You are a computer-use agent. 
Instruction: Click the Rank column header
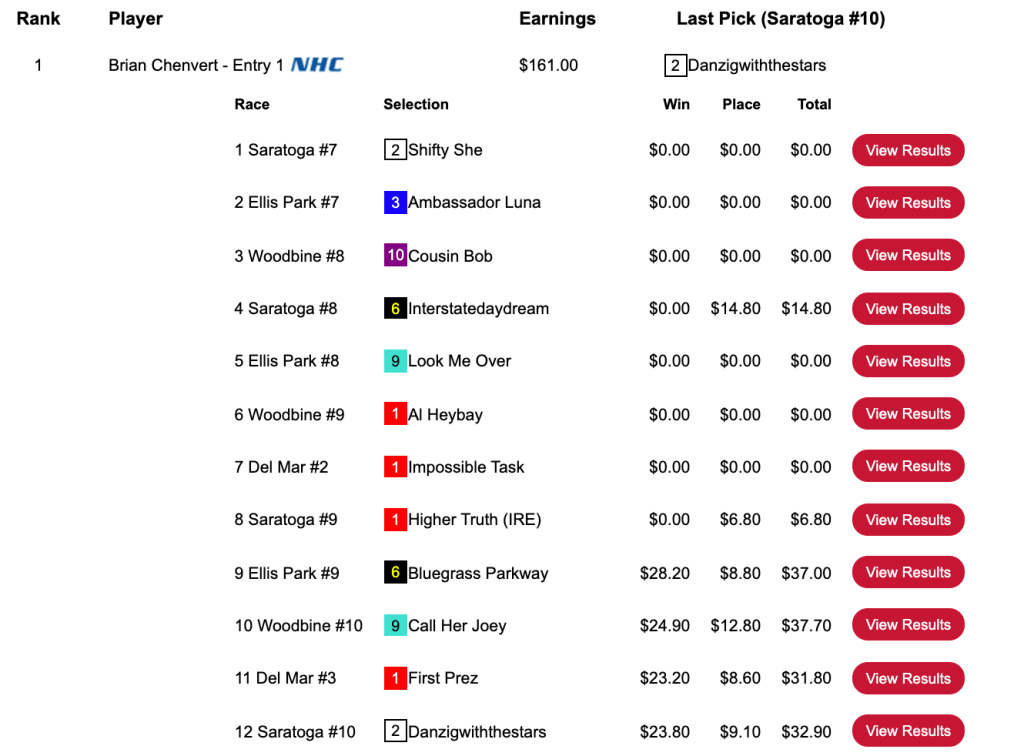pyautogui.click(x=38, y=19)
